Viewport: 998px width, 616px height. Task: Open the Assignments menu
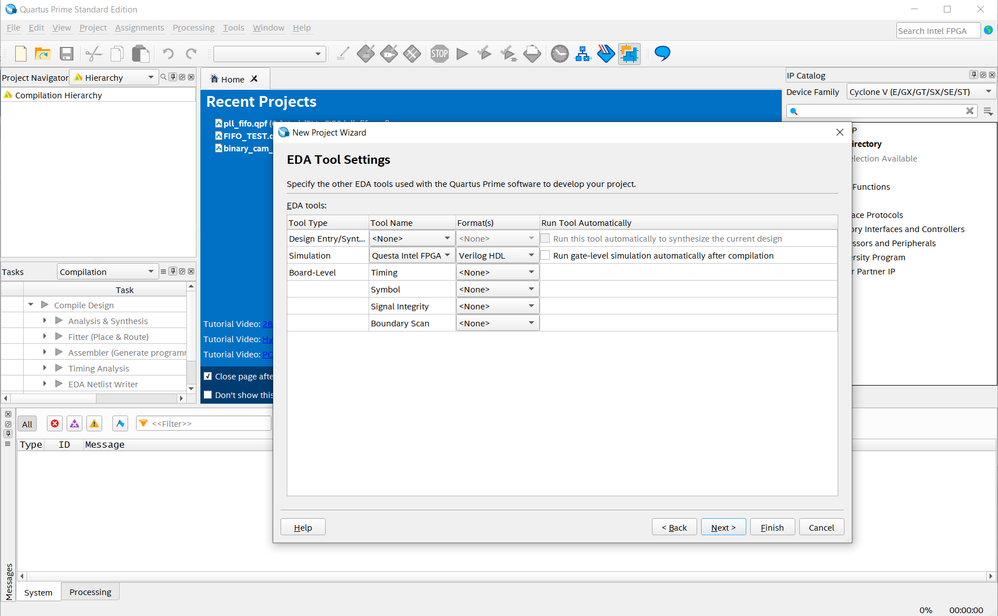[x=139, y=28]
